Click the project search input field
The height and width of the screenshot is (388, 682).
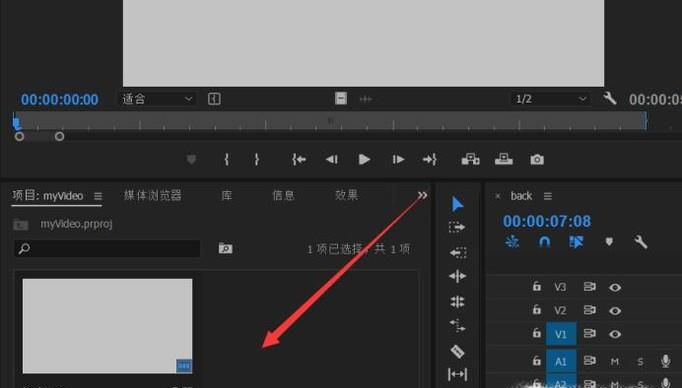pyautogui.click(x=107, y=248)
